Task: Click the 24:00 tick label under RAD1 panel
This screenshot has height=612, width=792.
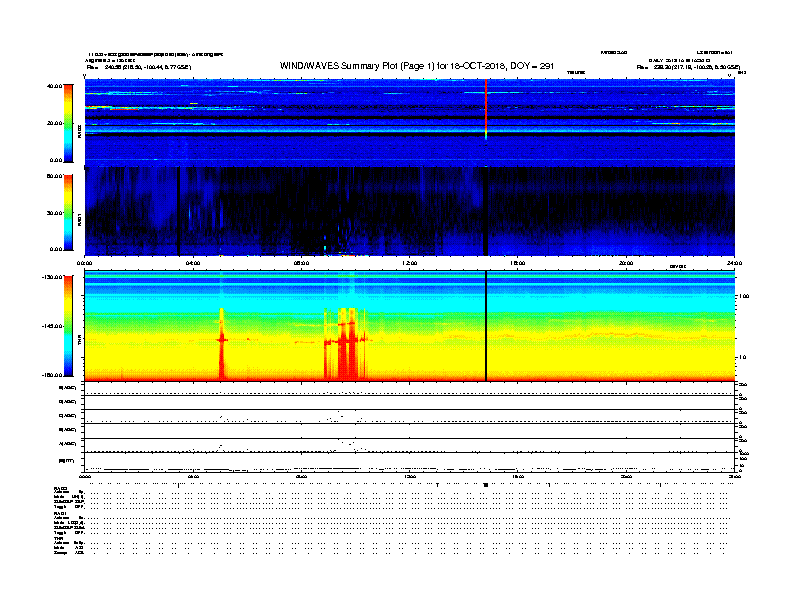Action: (734, 263)
